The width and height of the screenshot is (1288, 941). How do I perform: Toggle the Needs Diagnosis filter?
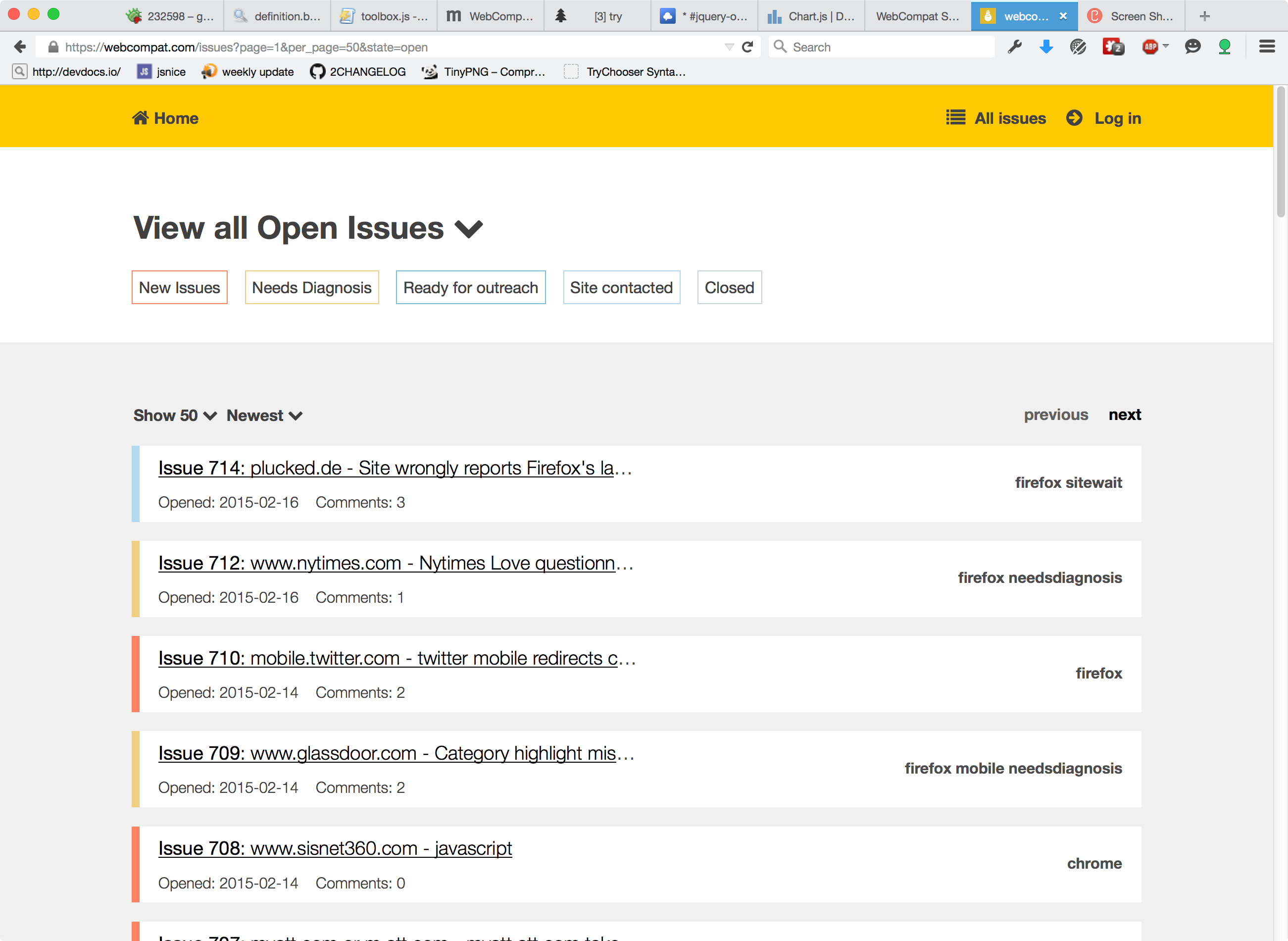click(x=311, y=288)
